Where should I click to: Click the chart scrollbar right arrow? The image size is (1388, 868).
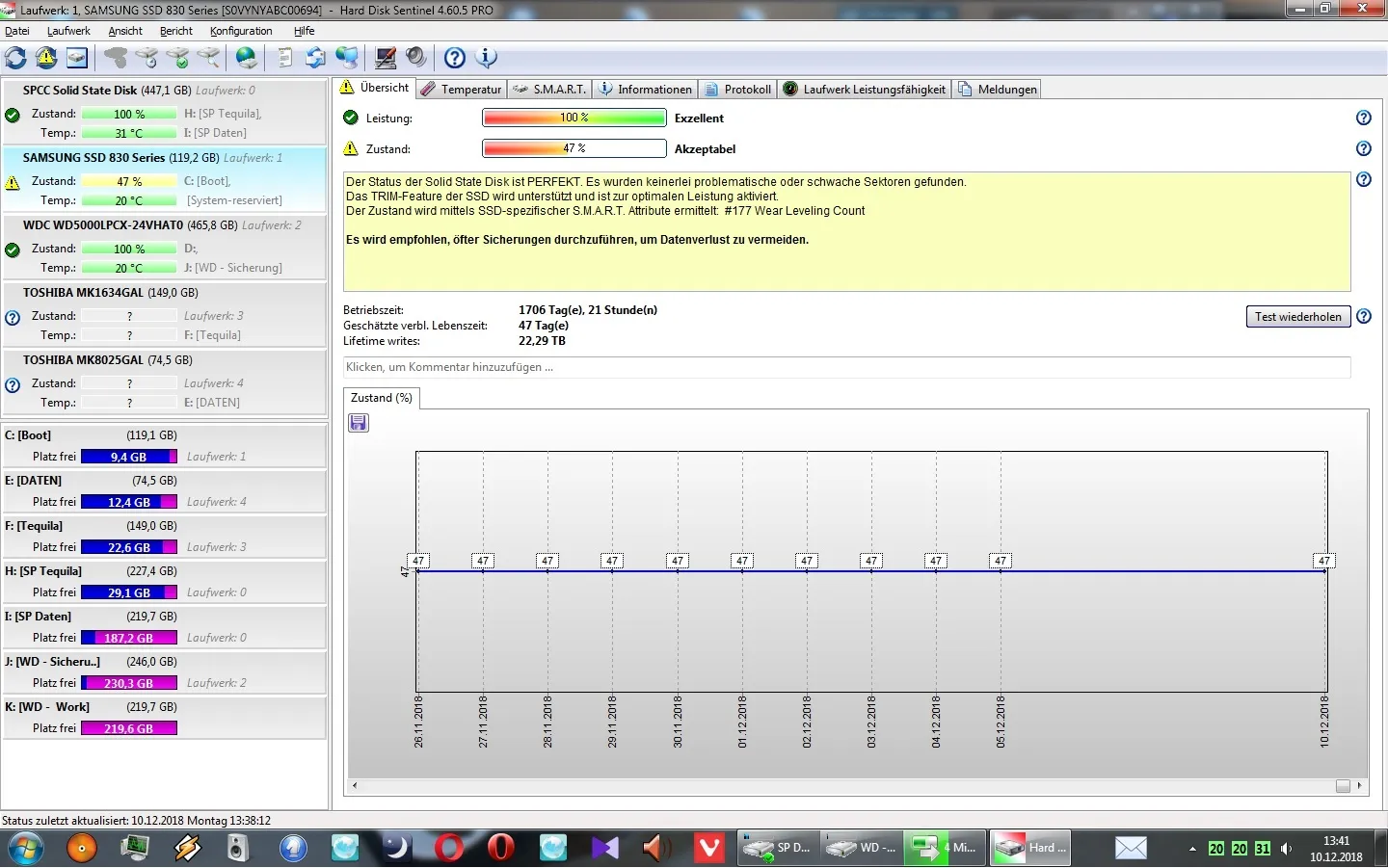click(x=1359, y=786)
